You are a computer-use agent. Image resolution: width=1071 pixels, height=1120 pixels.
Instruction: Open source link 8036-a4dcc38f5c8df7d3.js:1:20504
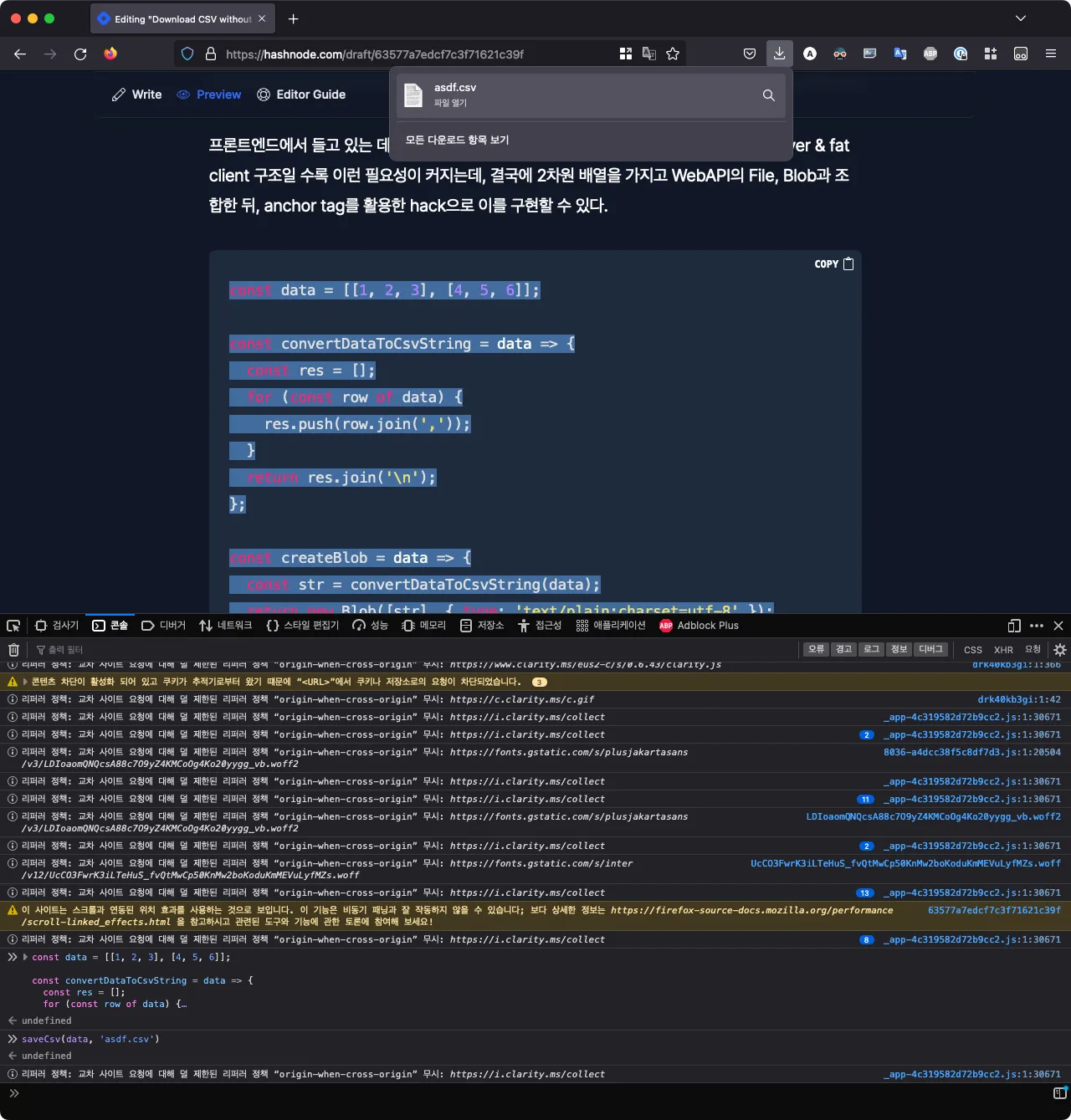(972, 752)
